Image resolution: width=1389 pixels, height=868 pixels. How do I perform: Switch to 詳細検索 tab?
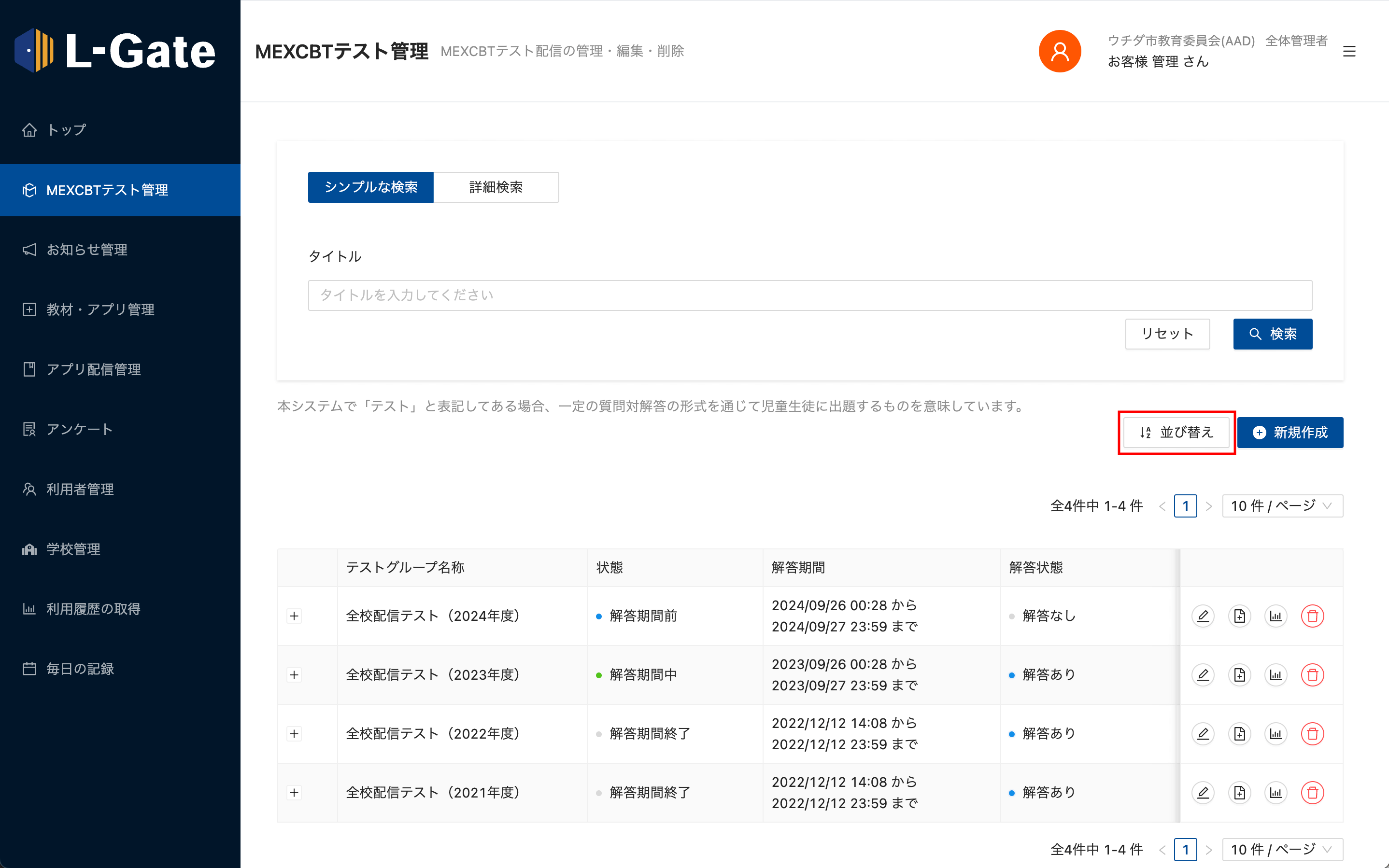coord(496,187)
